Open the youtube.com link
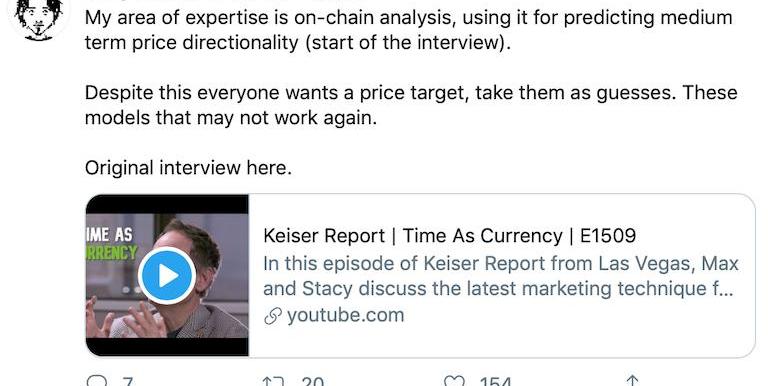The width and height of the screenshot is (768, 386). (345, 315)
